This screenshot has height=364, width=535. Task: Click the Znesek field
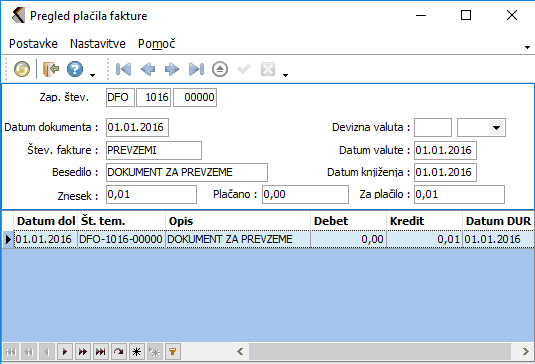tap(151, 194)
